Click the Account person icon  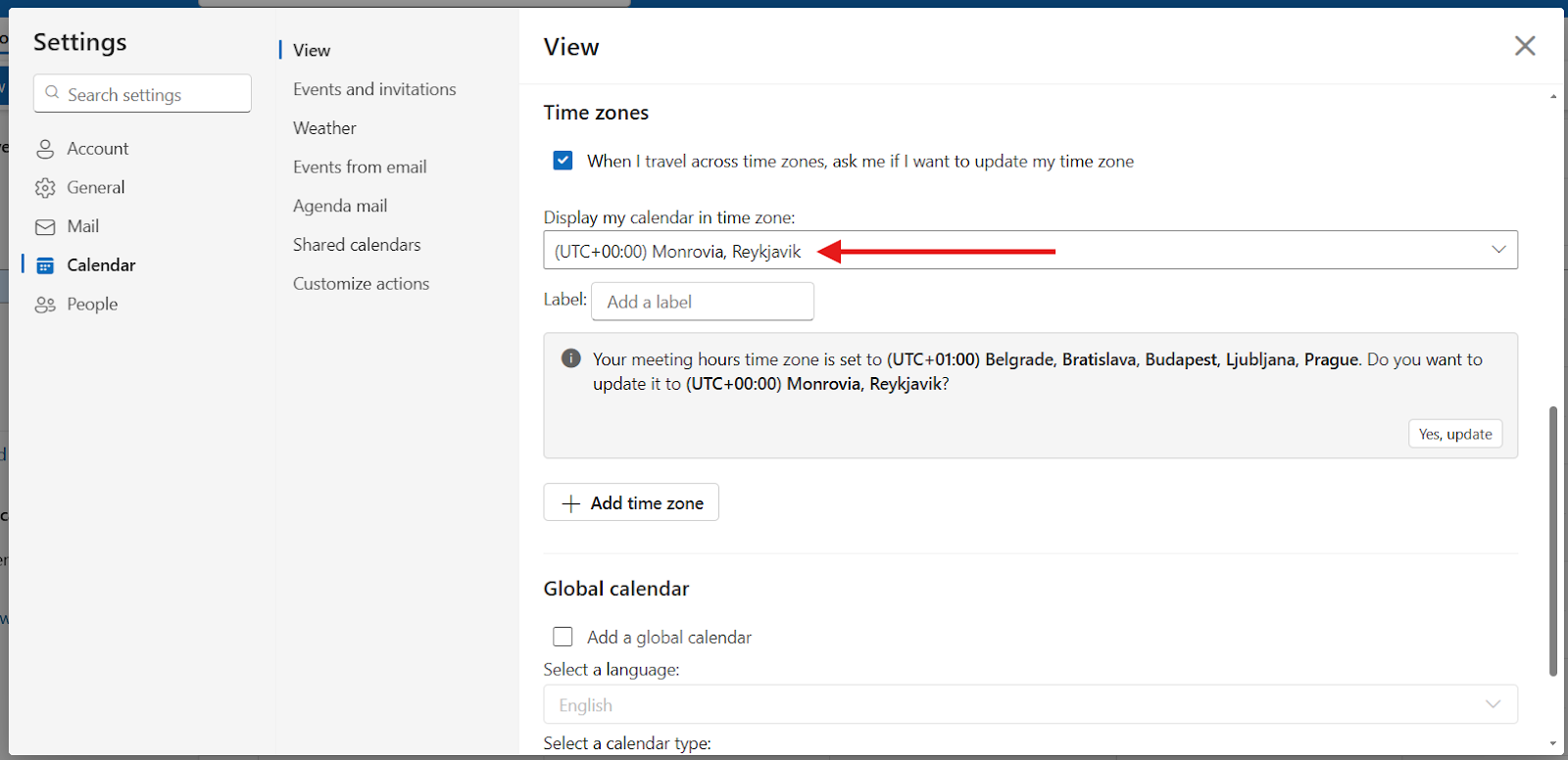(45, 149)
